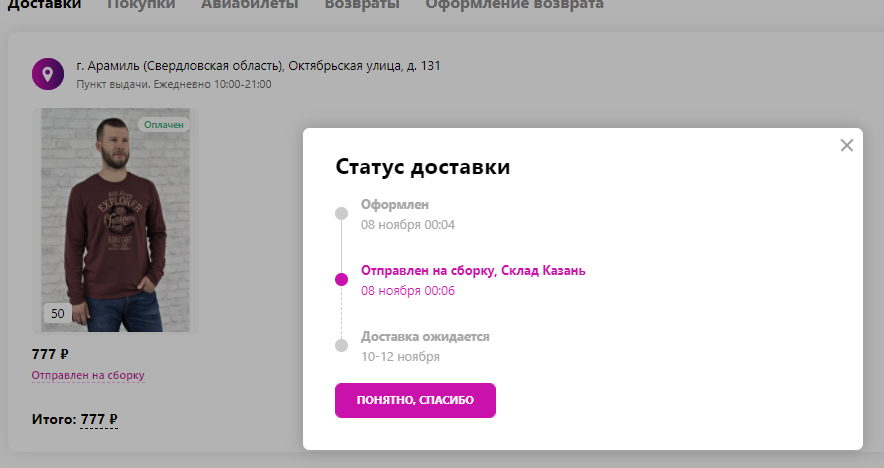Click the date 08 ноября 00:06

[x=408, y=291]
